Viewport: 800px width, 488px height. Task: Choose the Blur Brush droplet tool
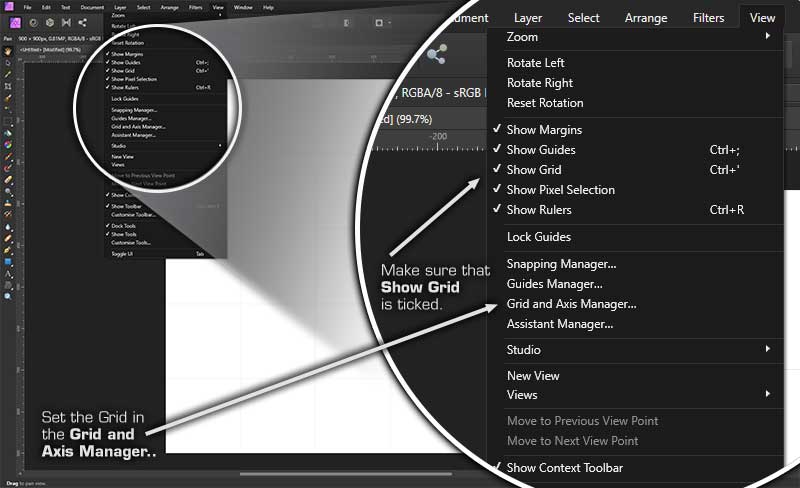point(8,226)
